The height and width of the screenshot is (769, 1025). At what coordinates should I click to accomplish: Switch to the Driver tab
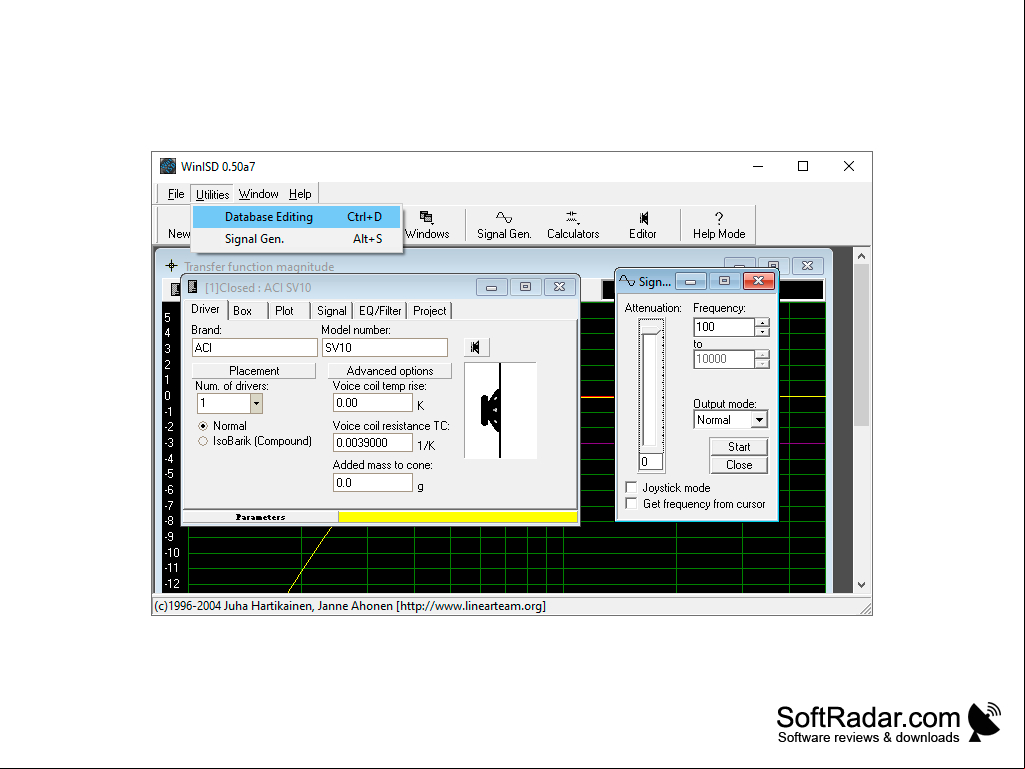point(205,309)
